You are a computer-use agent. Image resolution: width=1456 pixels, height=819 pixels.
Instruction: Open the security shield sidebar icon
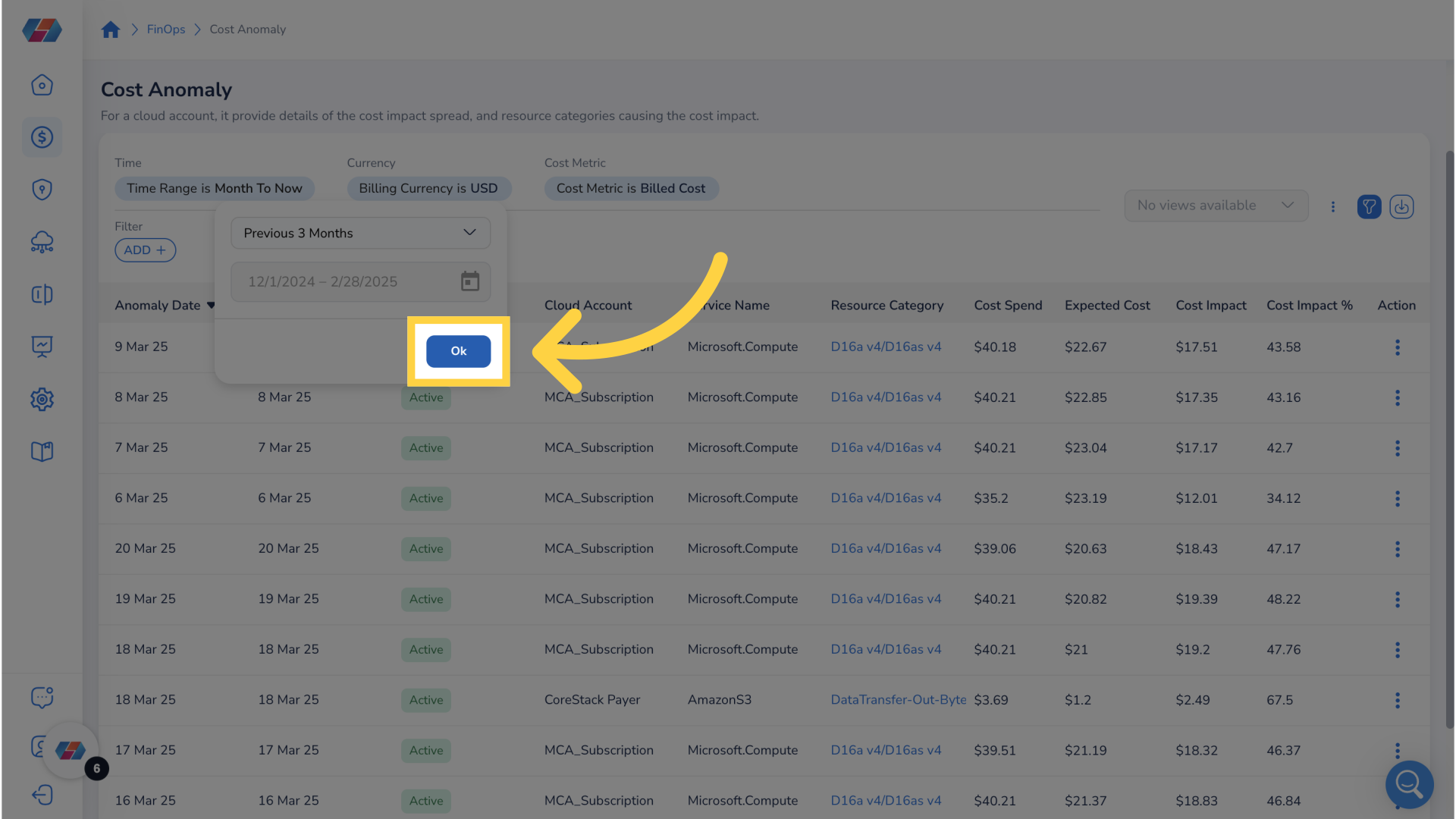click(42, 190)
